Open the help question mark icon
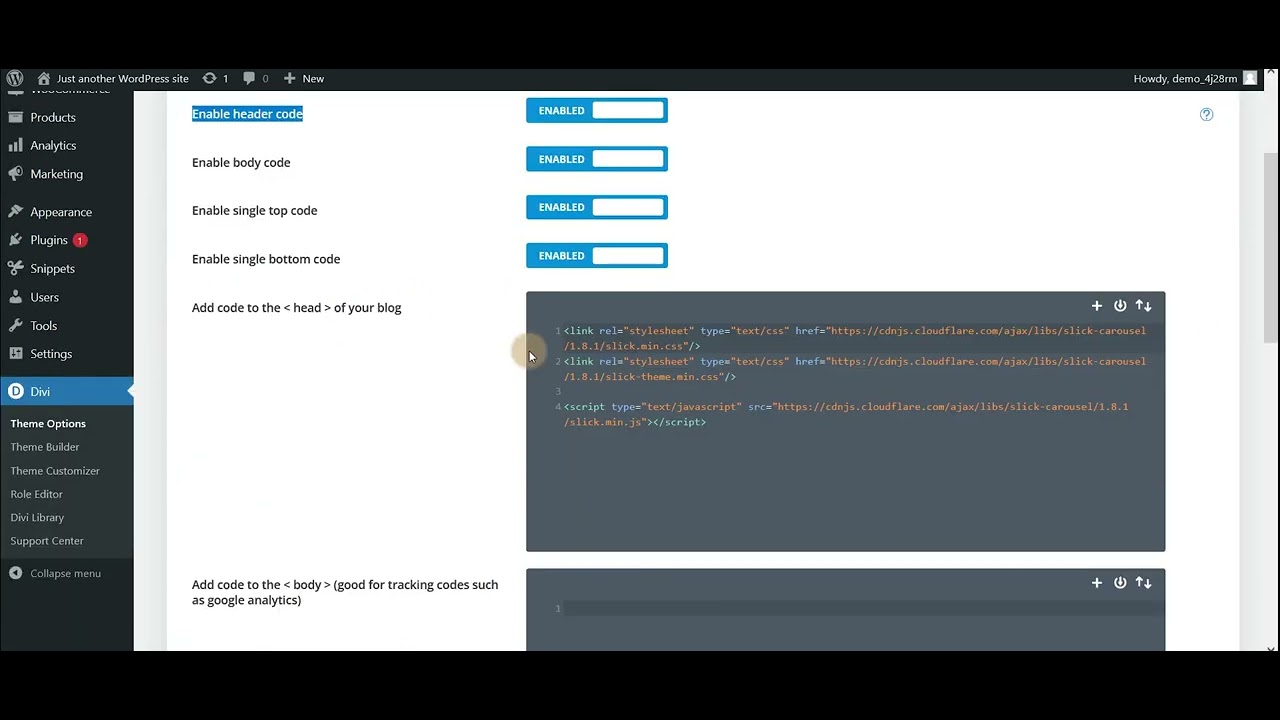This screenshot has height=720, width=1280. pos(1206,114)
